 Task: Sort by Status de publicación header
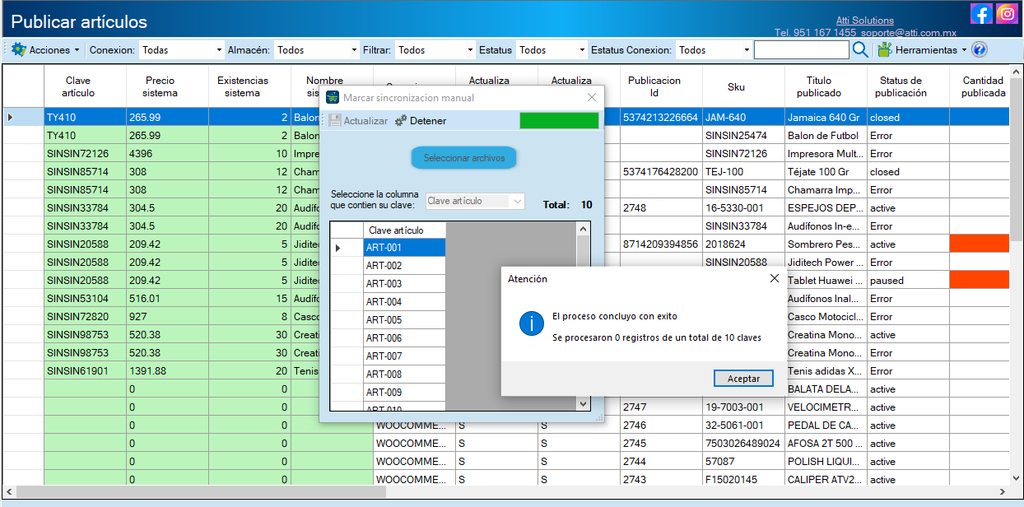(908, 86)
